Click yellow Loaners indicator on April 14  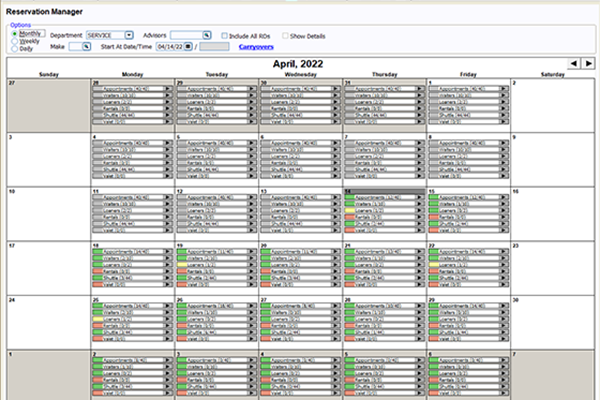tap(350, 211)
